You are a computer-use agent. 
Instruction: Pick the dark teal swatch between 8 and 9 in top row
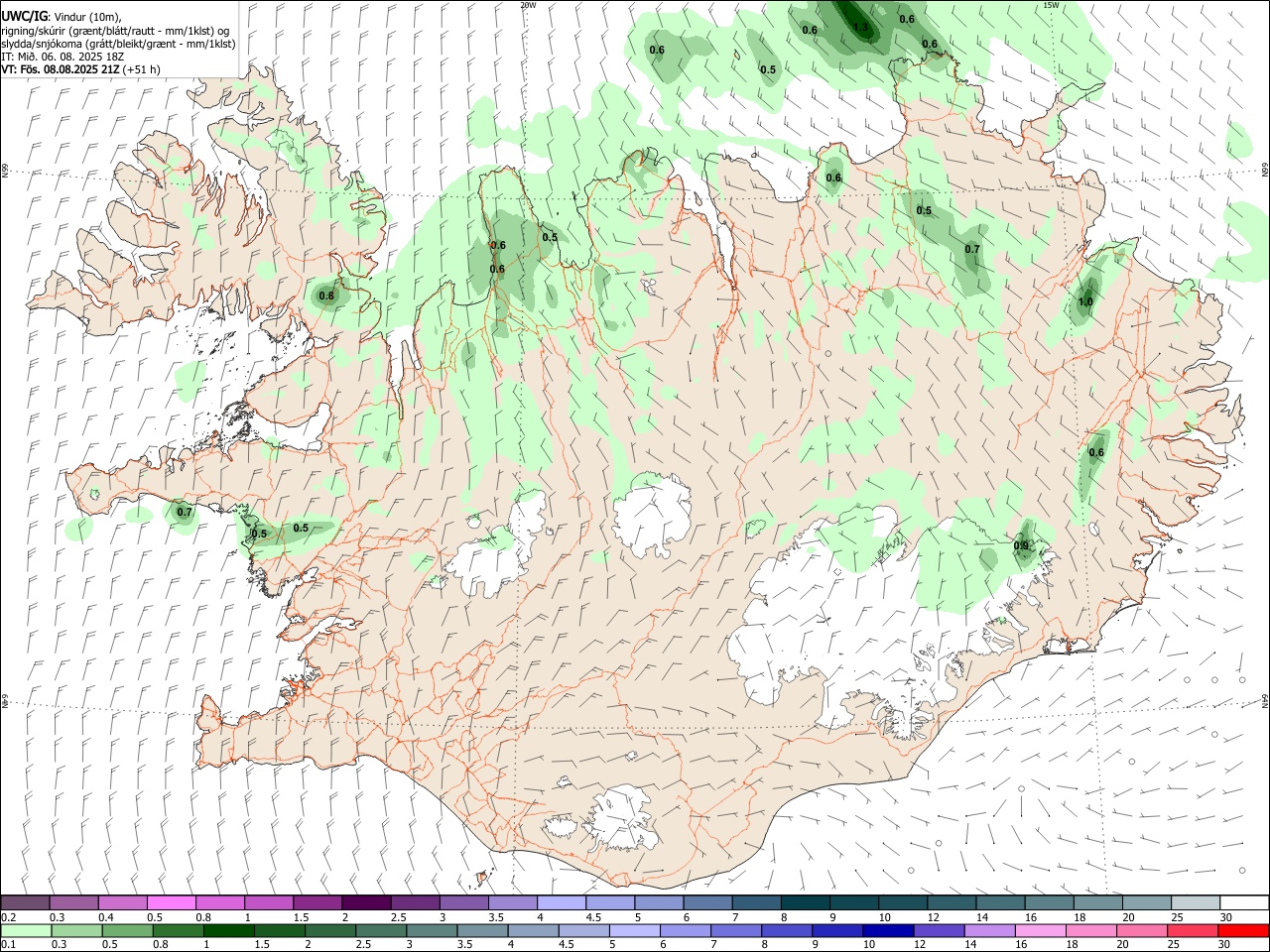click(x=805, y=902)
